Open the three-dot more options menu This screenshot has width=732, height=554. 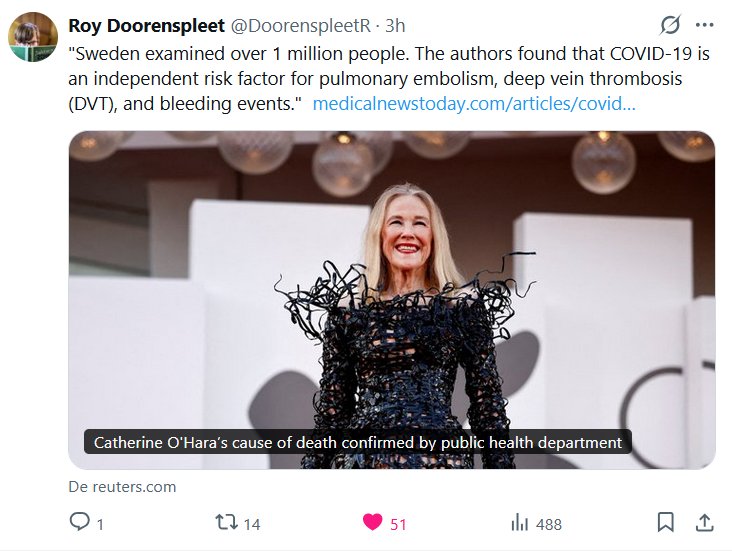coord(705,25)
